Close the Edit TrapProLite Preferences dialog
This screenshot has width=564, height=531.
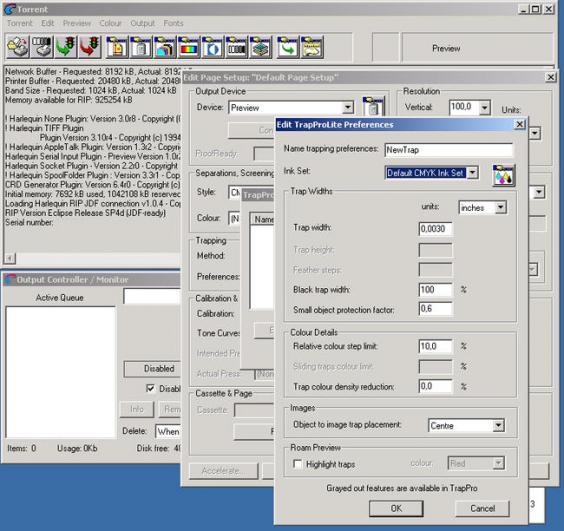(520, 124)
